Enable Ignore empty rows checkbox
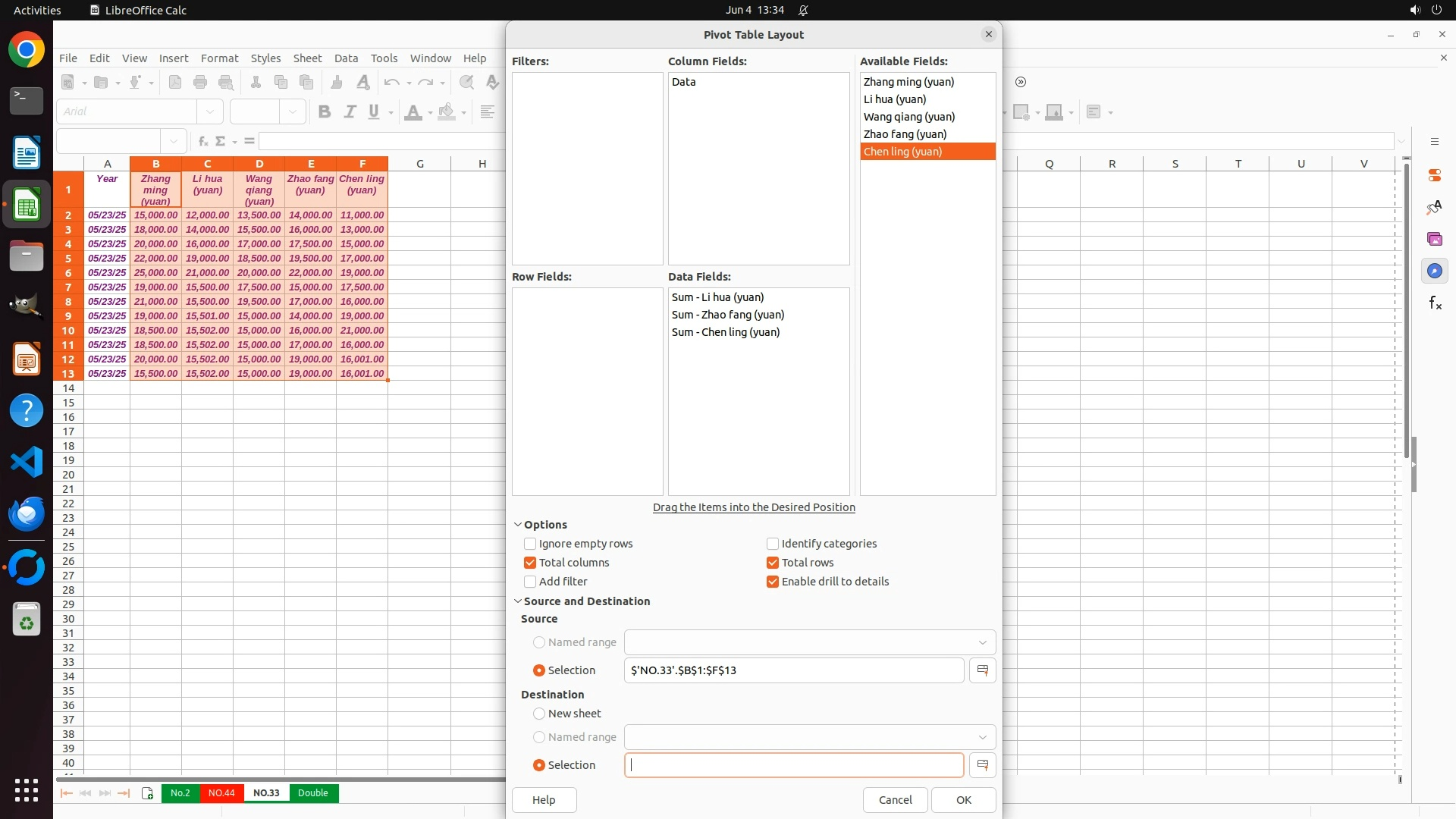This screenshot has width=1456, height=819. click(530, 544)
